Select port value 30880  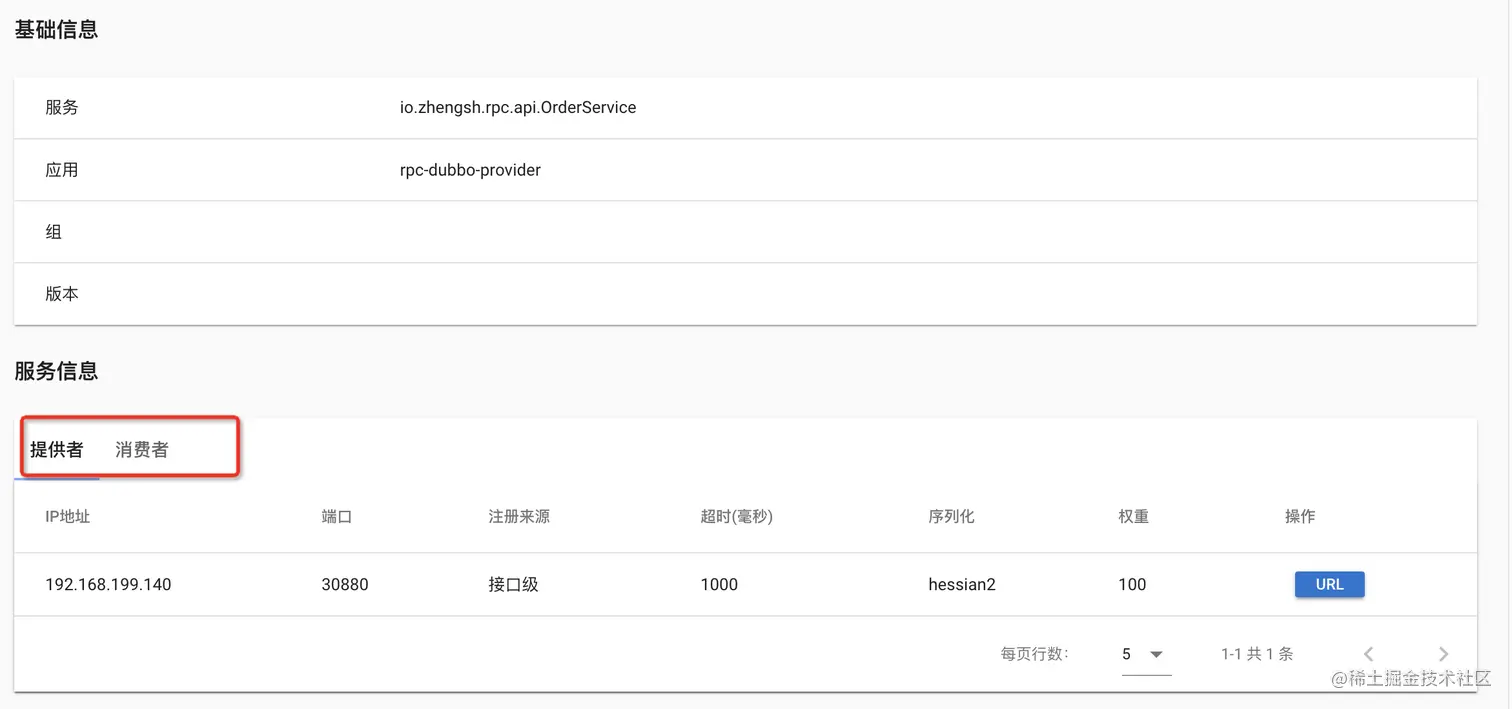[345, 585]
